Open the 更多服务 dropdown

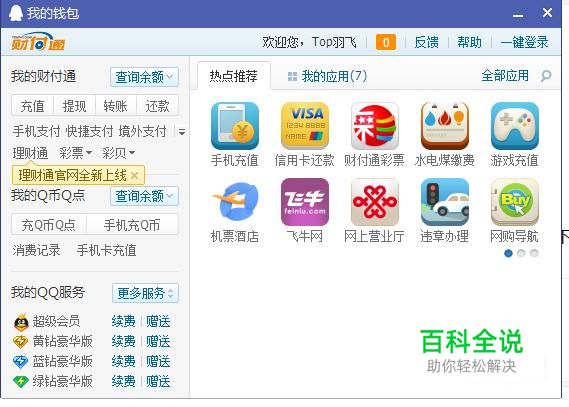tap(145, 293)
